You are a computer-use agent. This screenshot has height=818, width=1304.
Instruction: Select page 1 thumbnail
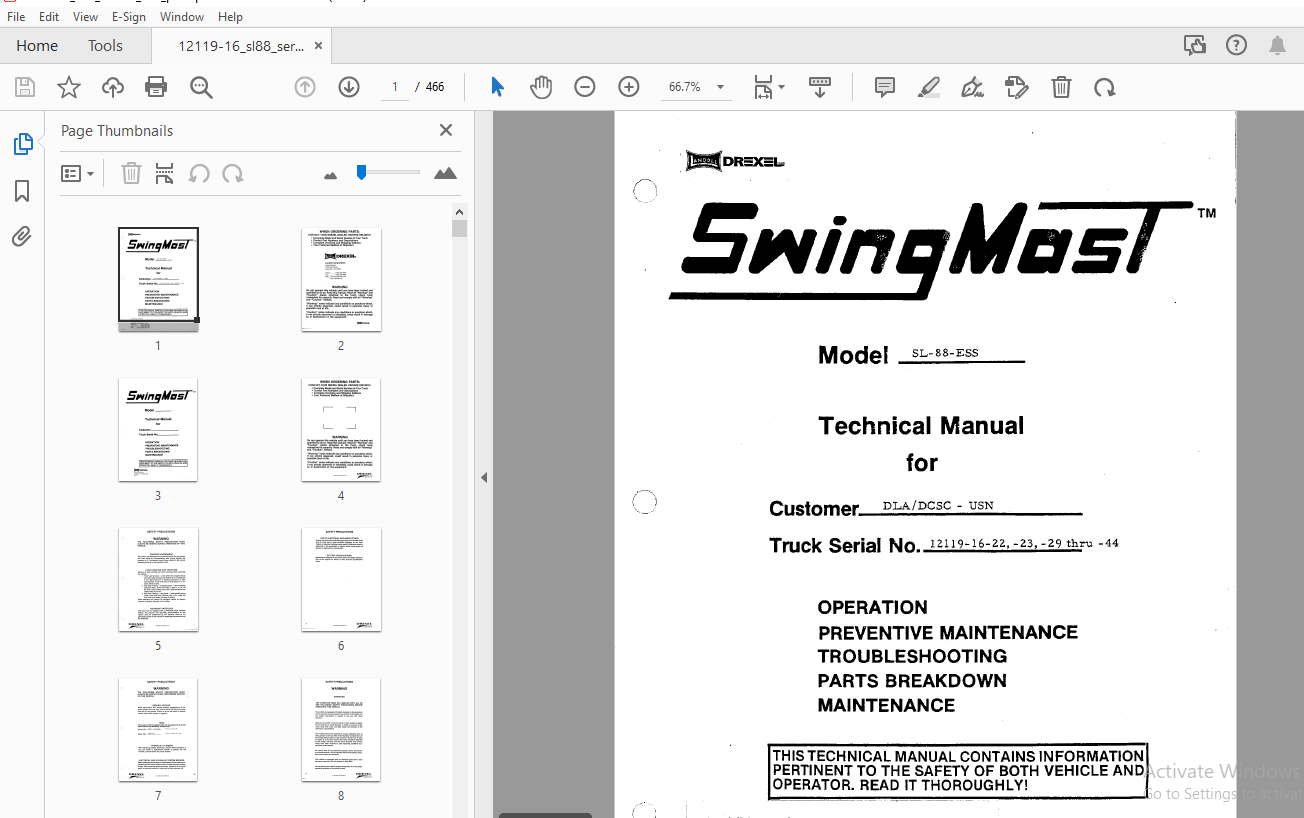click(158, 278)
